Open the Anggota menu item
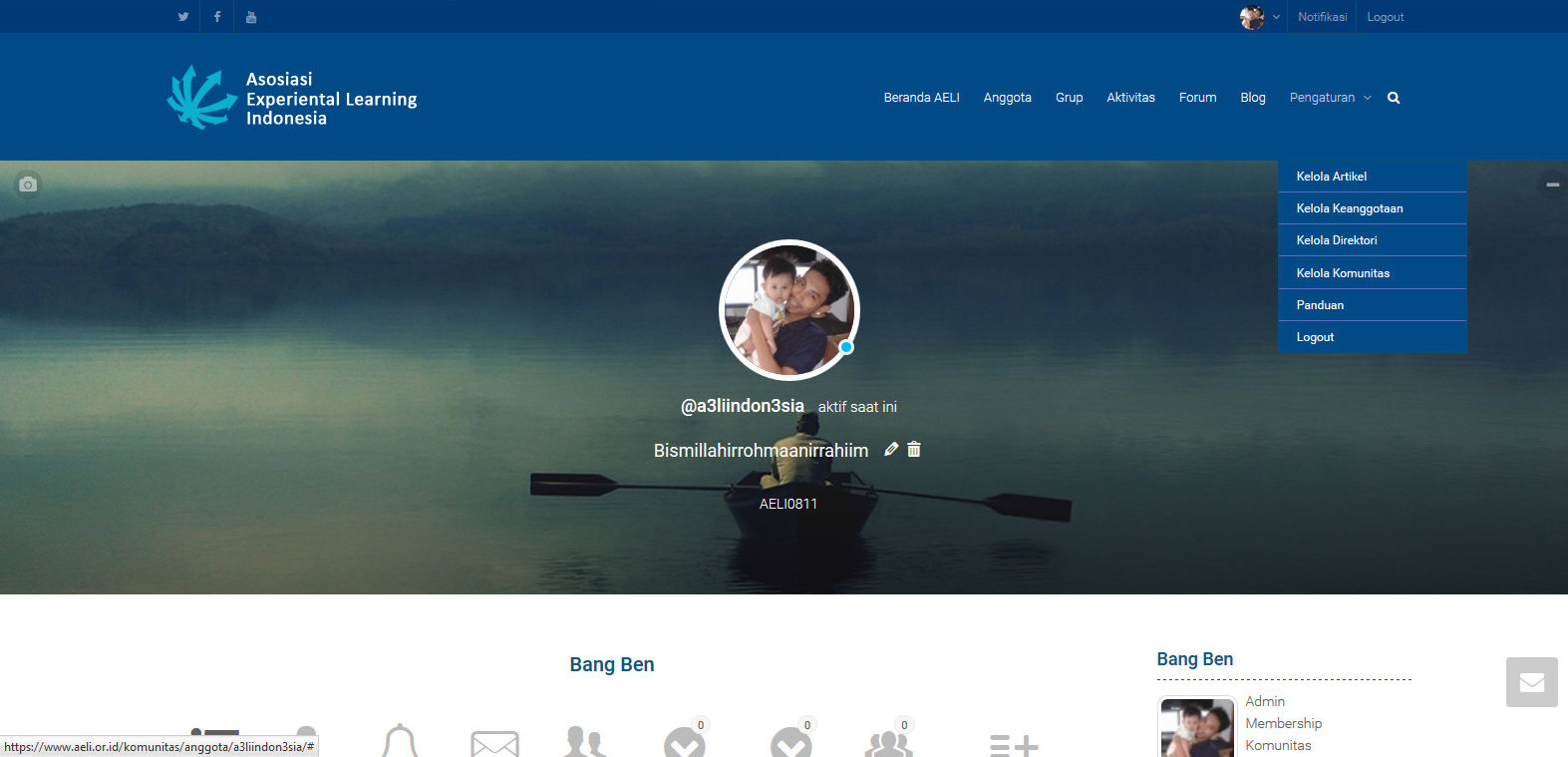This screenshot has width=1568, height=757. [1007, 98]
